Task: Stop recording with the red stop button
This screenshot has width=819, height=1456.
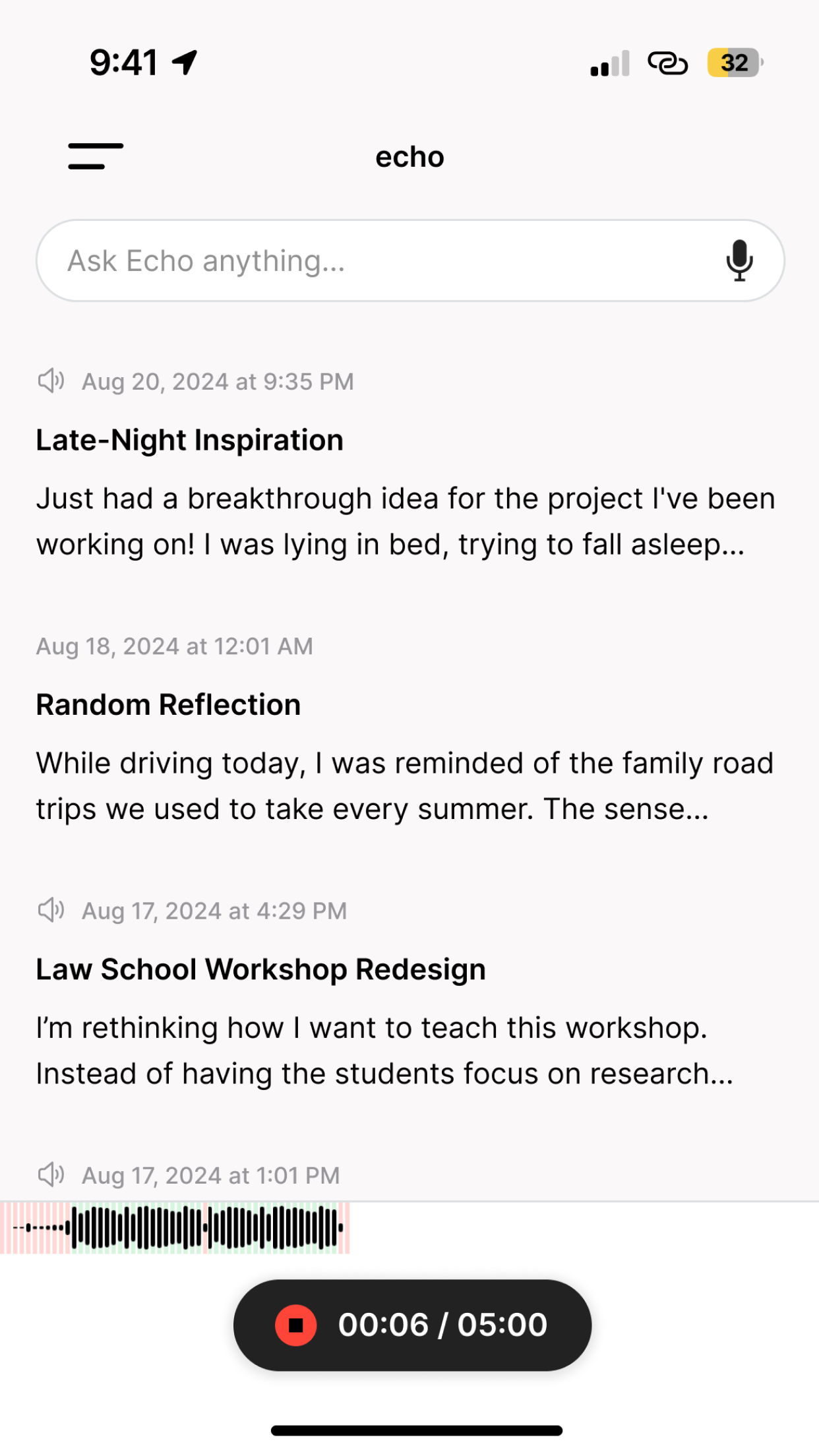Action: 295,1325
